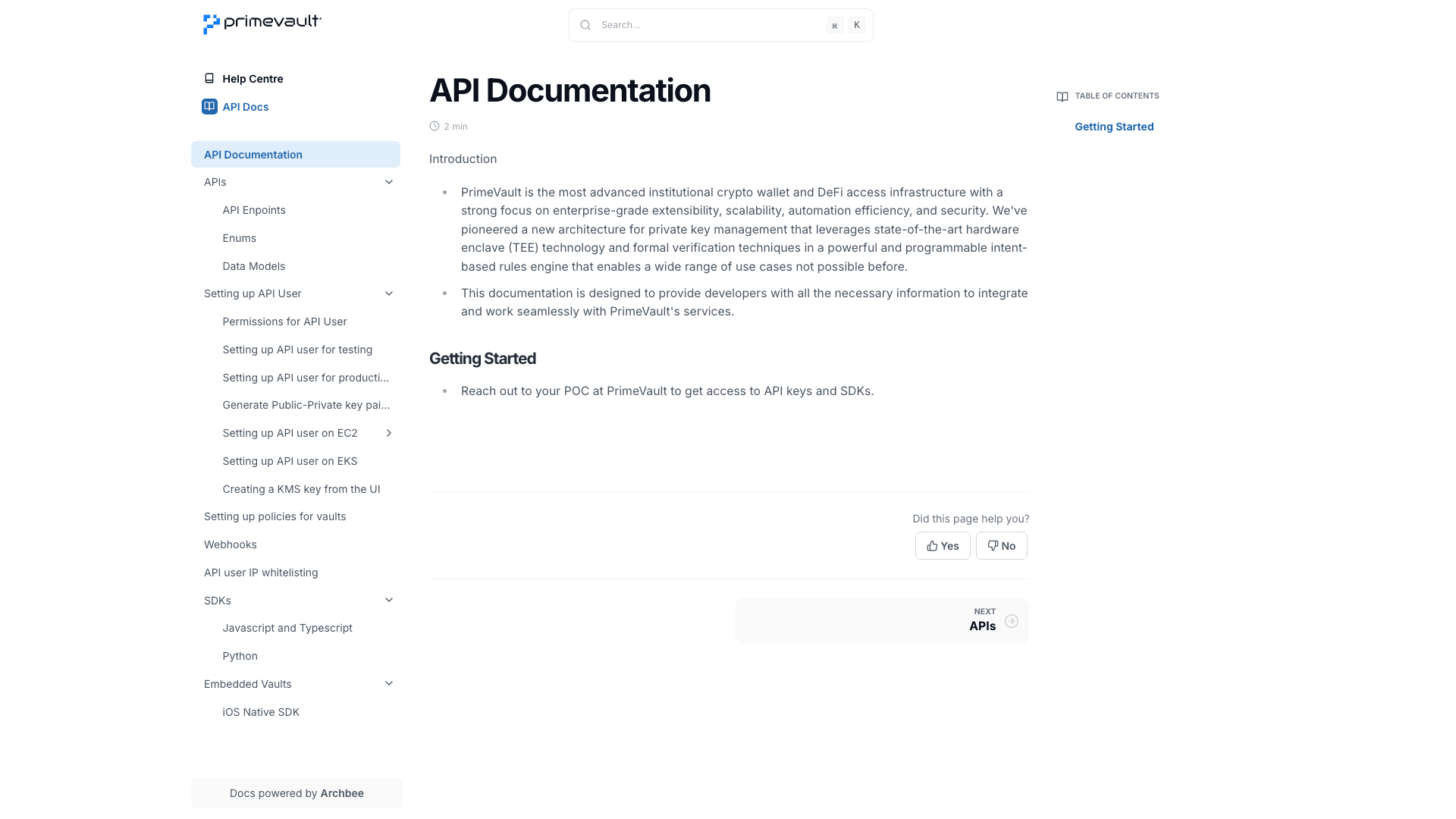Click the search magnifier icon
Screen dimensions: 1456x819
click(585, 24)
